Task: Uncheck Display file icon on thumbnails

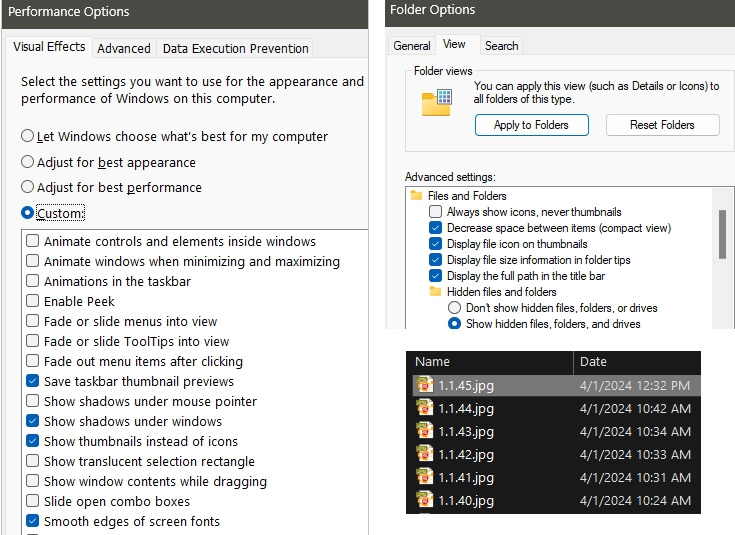Action: (x=435, y=243)
